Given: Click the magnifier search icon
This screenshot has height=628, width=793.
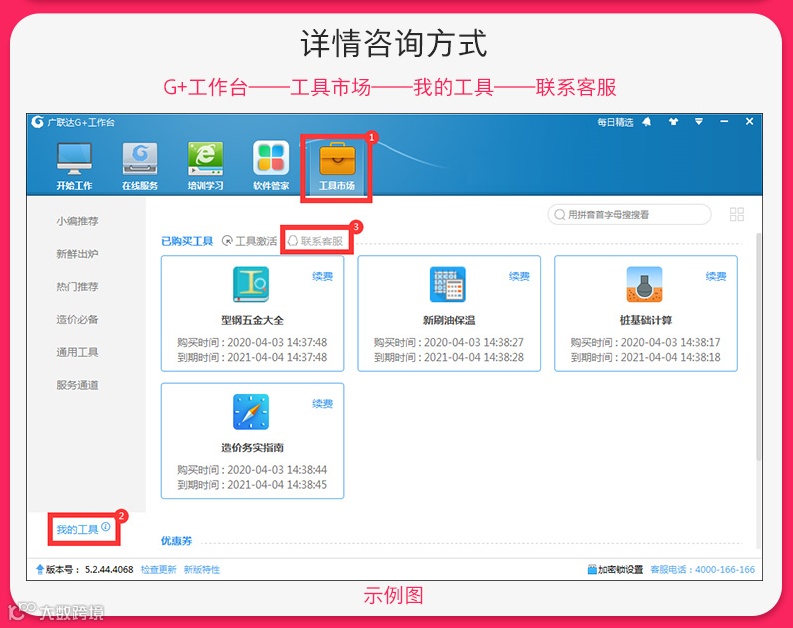Looking at the screenshot, I should (559, 215).
